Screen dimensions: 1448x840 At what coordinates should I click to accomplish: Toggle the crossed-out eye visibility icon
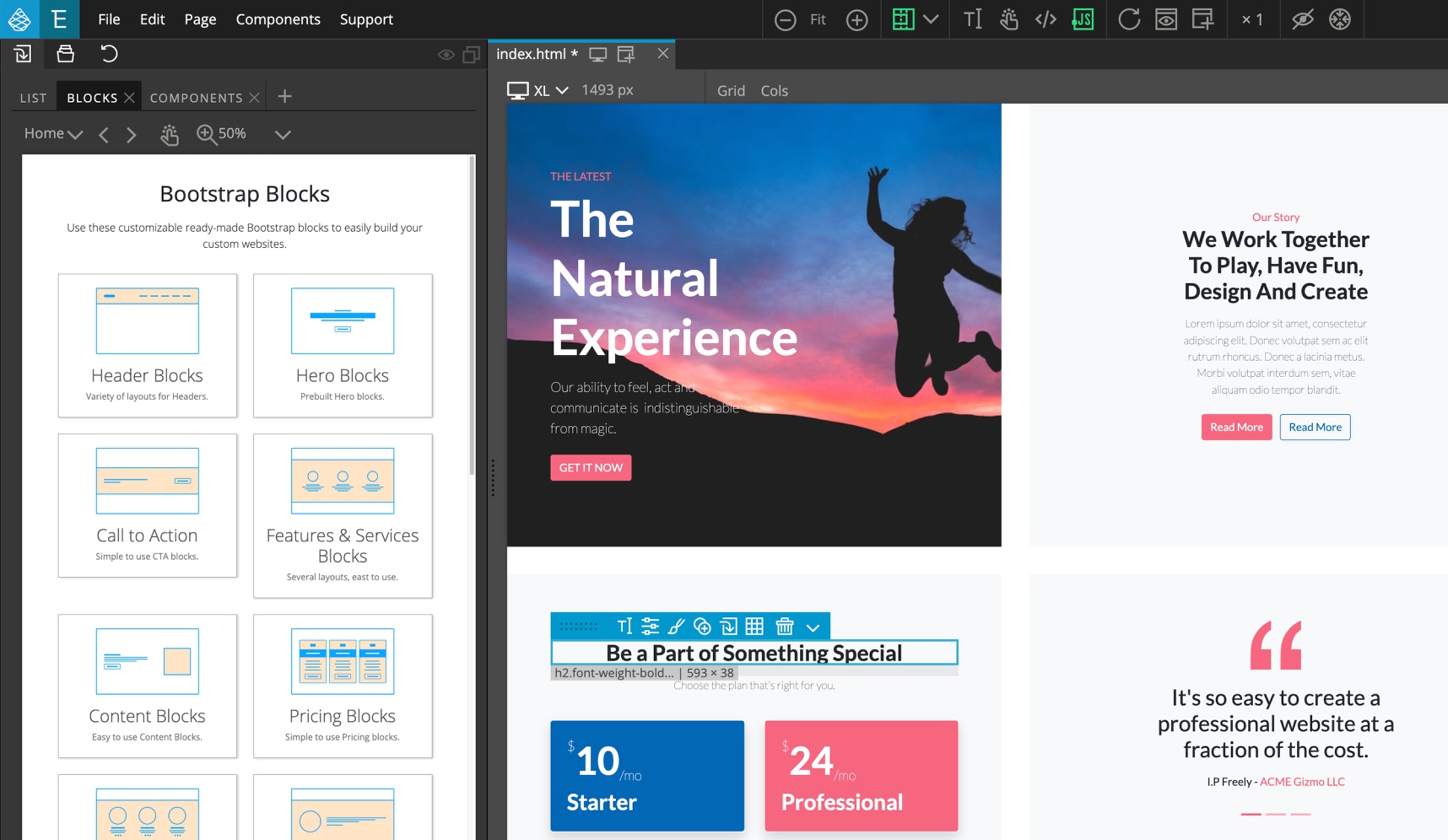pos(1302,19)
